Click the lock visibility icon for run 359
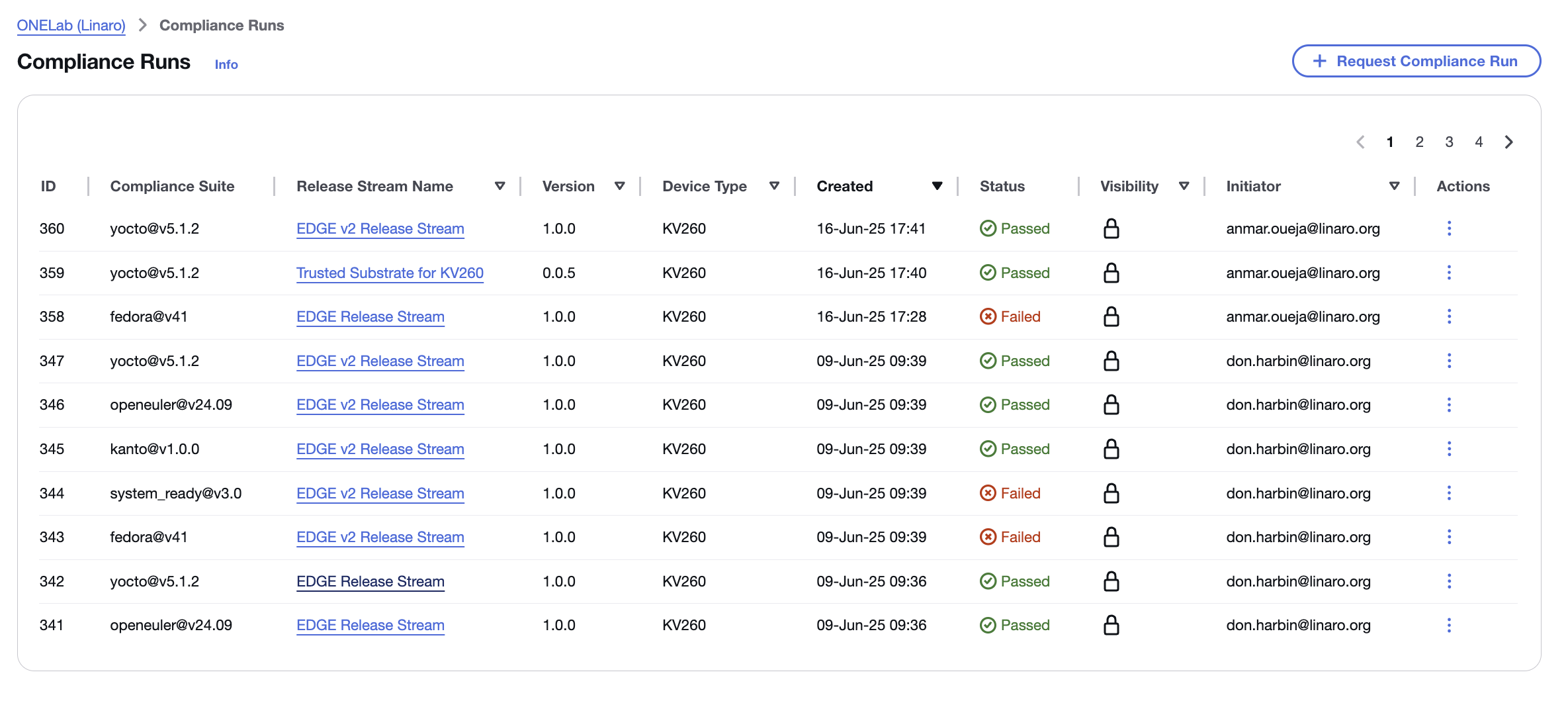 tap(1111, 273)
